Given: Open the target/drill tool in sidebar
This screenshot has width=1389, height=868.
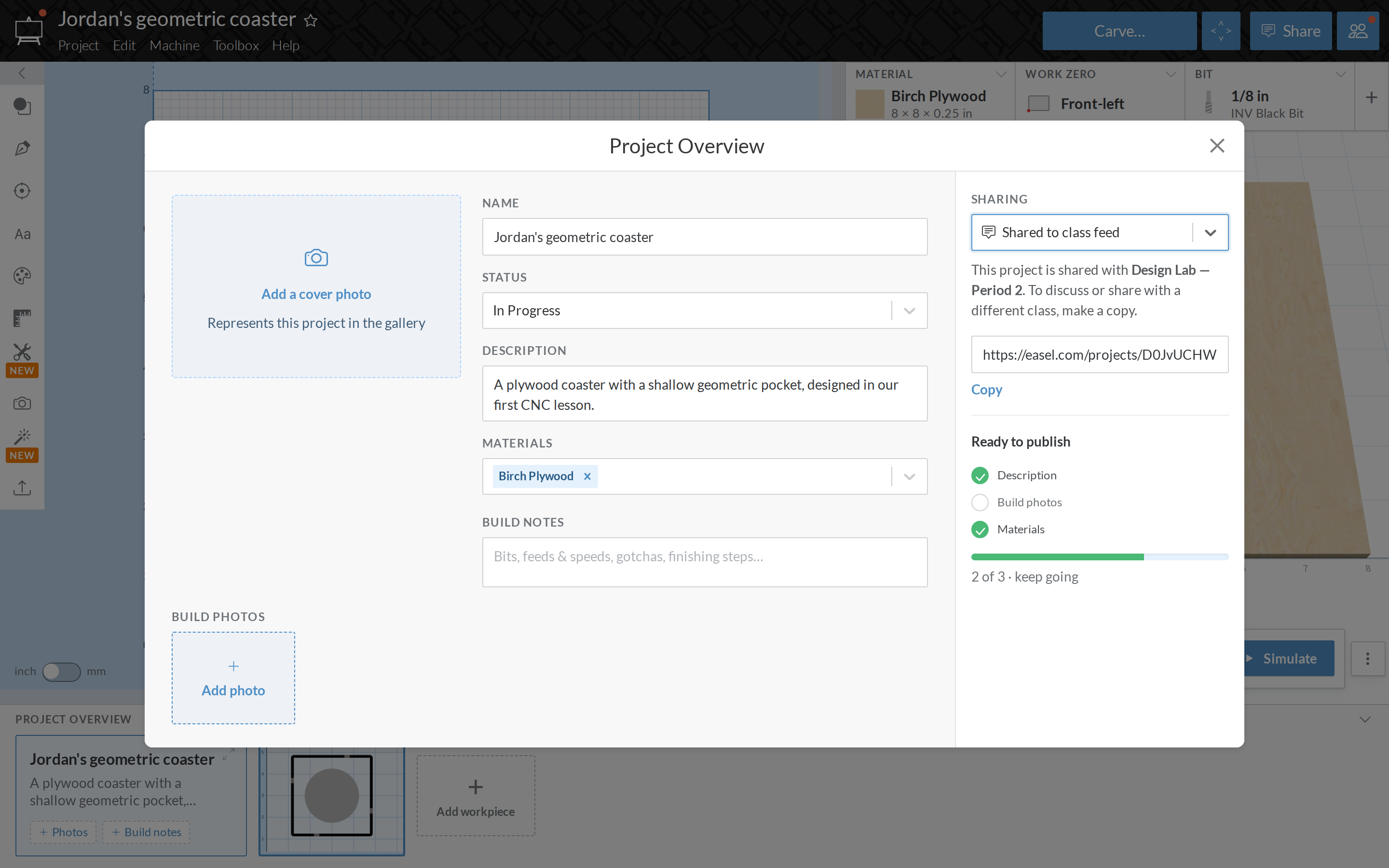Looking at the screenshot, I should [22, 191].
